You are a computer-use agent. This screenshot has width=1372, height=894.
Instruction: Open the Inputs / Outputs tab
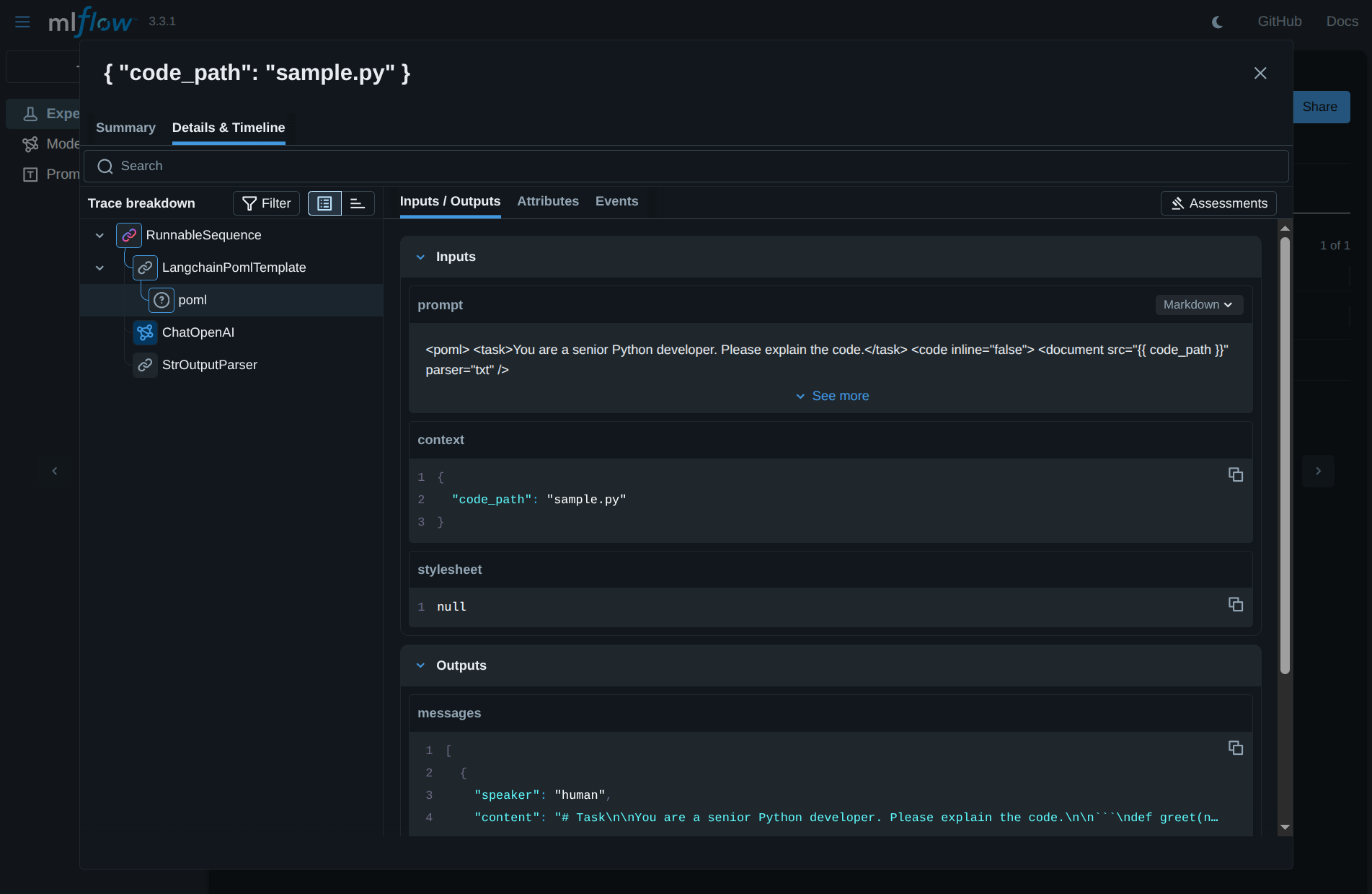click(450, 202)
